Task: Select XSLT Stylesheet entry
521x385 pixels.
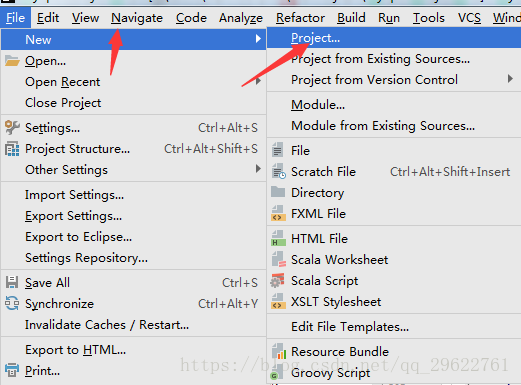Action: (394, 302)
